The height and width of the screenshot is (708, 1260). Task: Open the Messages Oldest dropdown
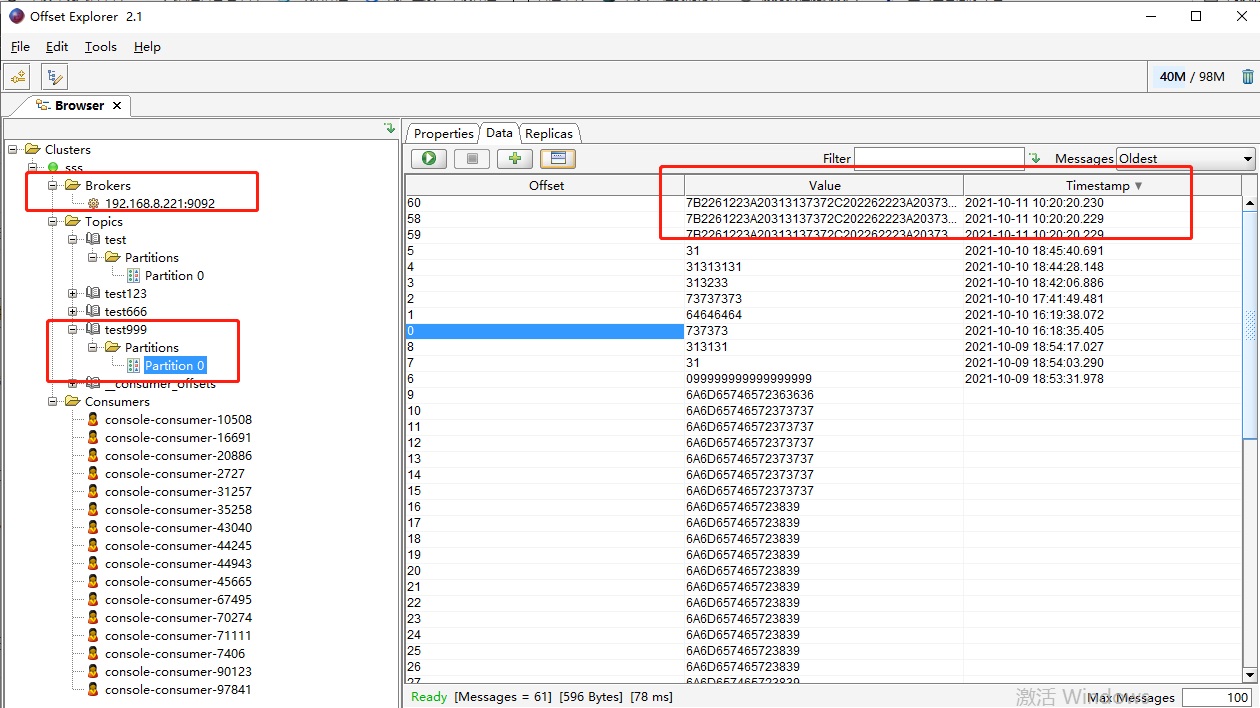coord(1185,158)
